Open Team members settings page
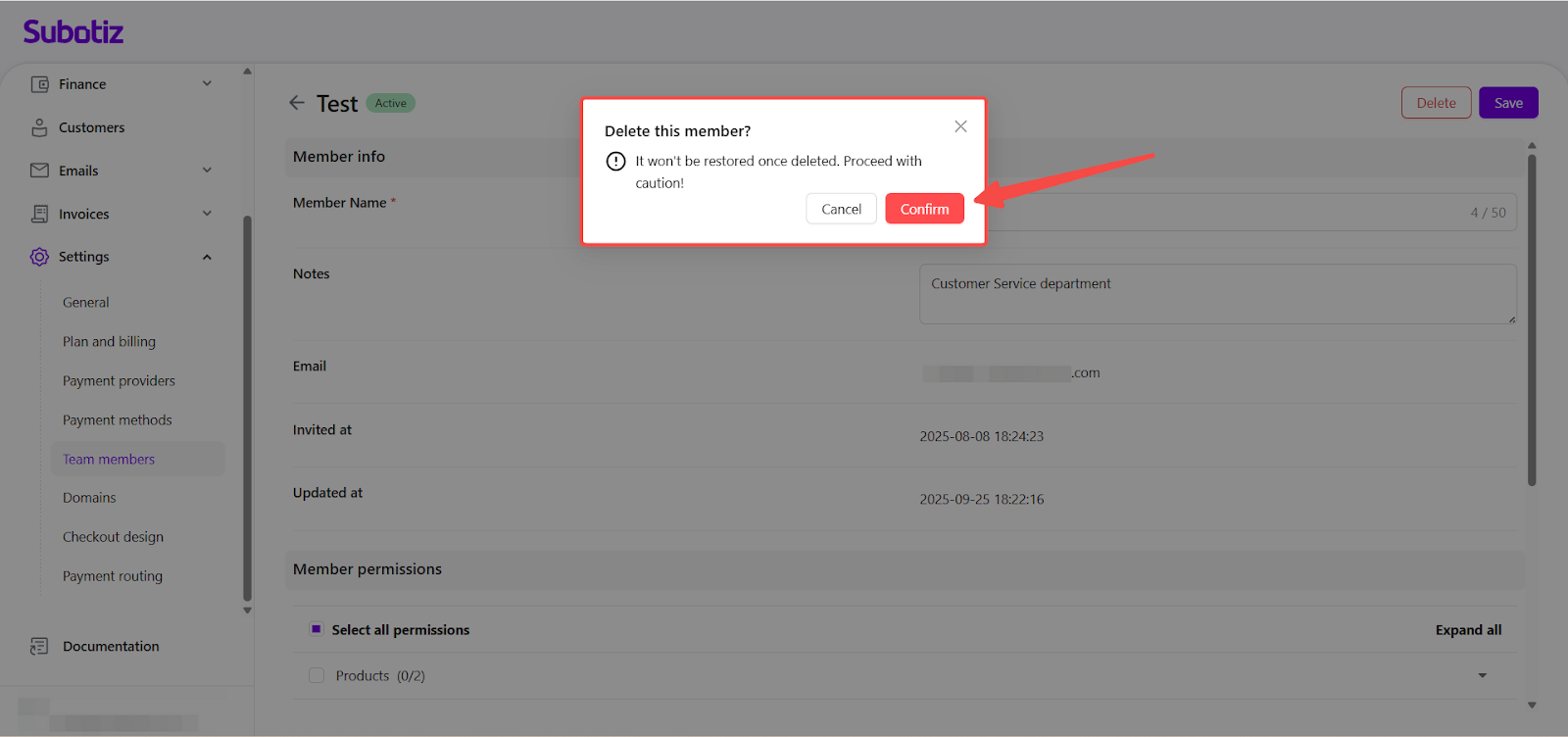The width and height of the screenshot is (1568, 737). tap(109, 459)
